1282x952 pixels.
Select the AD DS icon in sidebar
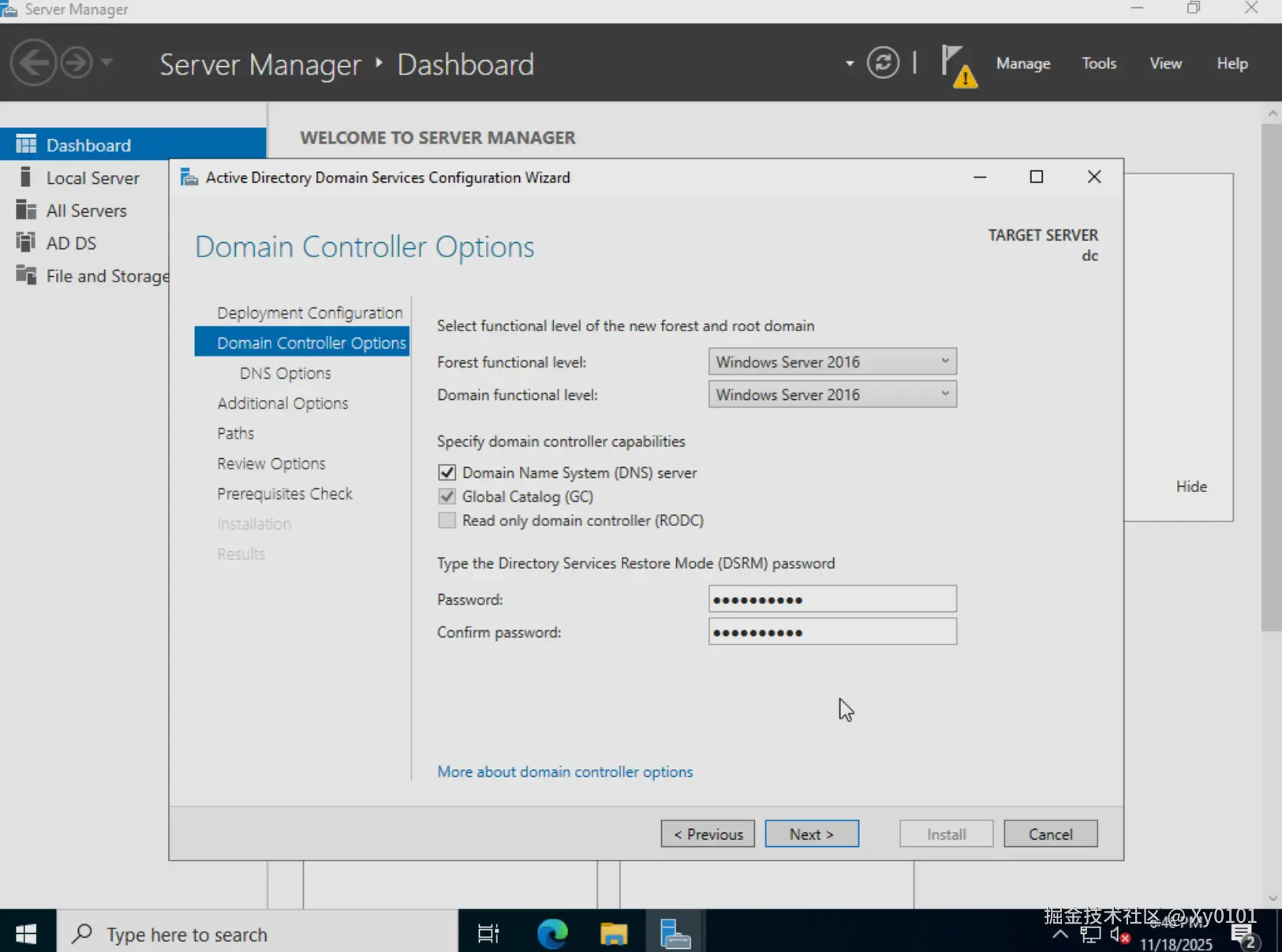(26, 243)
